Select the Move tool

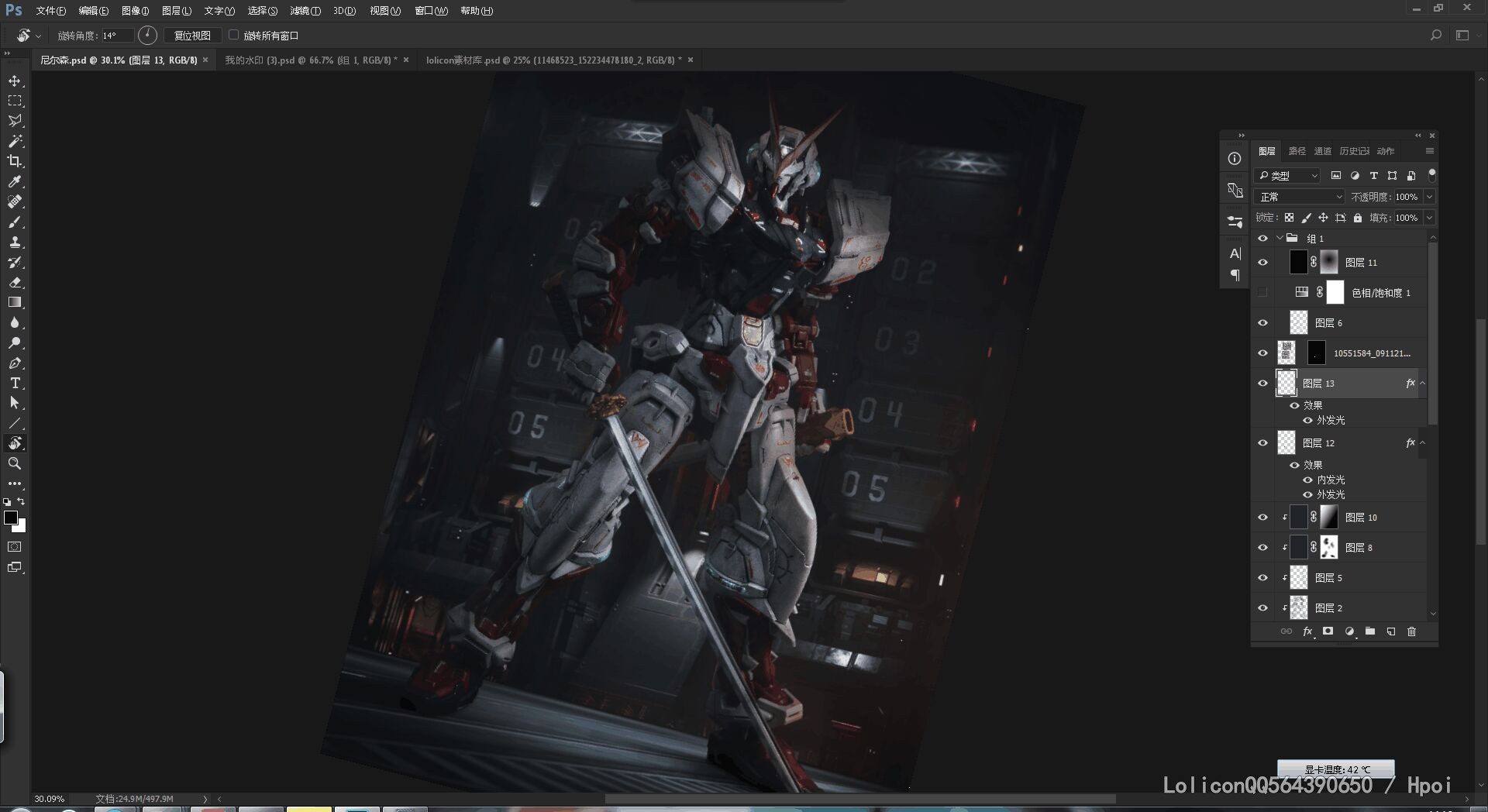click(x=15, y=81)
